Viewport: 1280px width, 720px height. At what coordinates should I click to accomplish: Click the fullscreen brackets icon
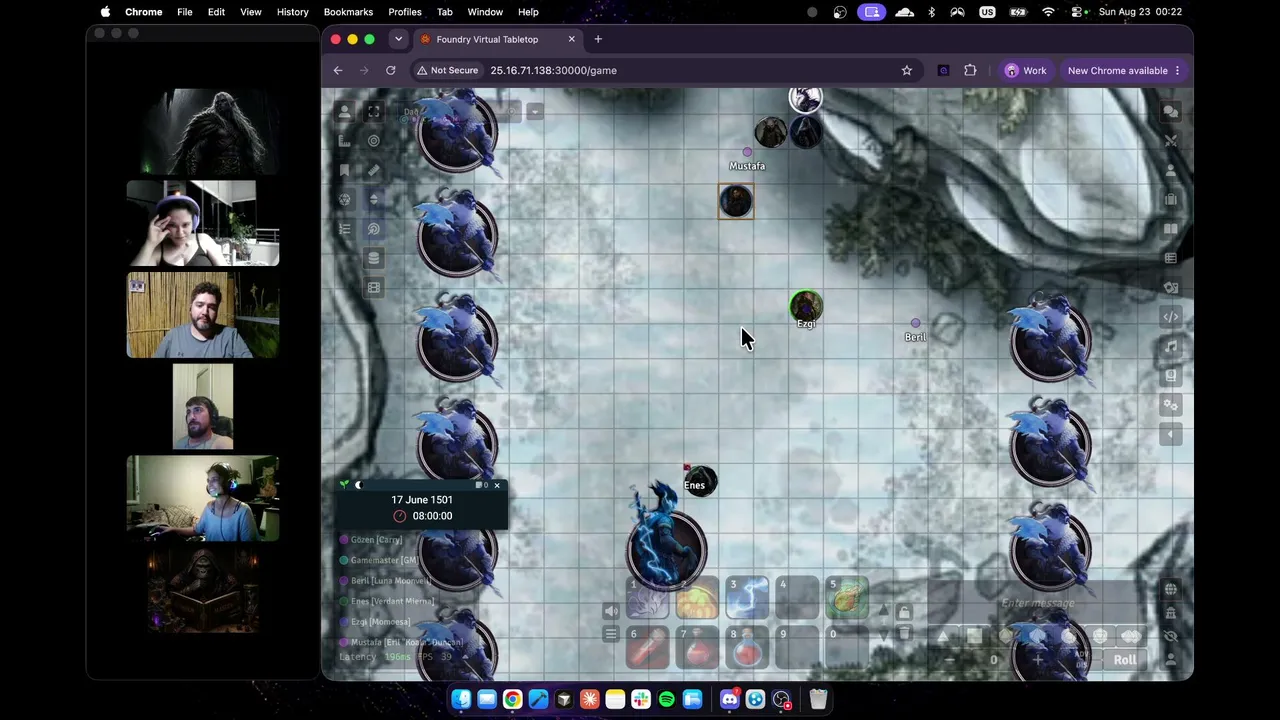[374, 112]
